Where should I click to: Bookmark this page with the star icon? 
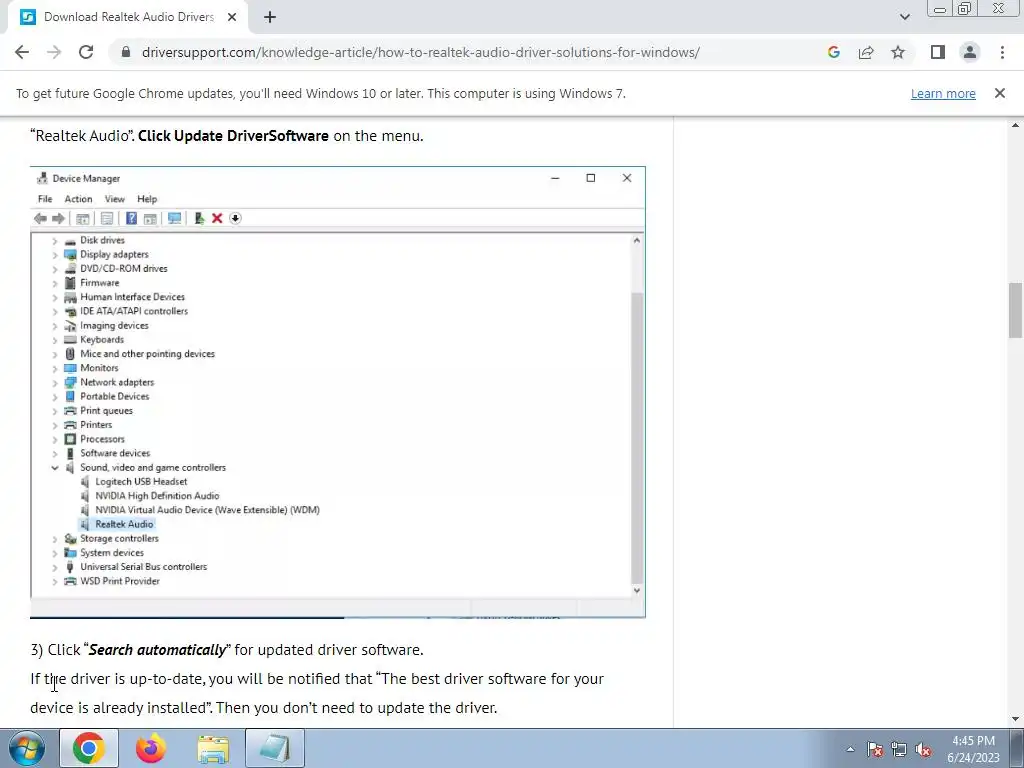tap(898, 52)
